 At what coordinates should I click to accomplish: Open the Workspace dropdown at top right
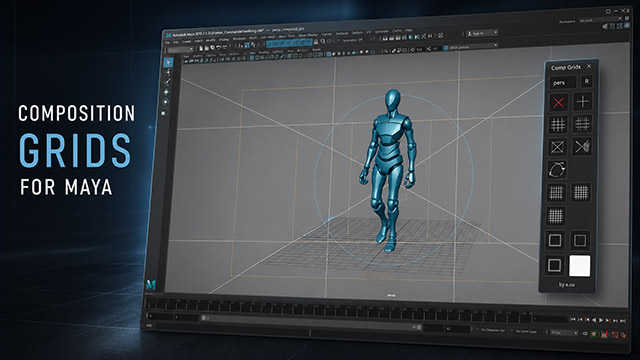pos(600,20)
